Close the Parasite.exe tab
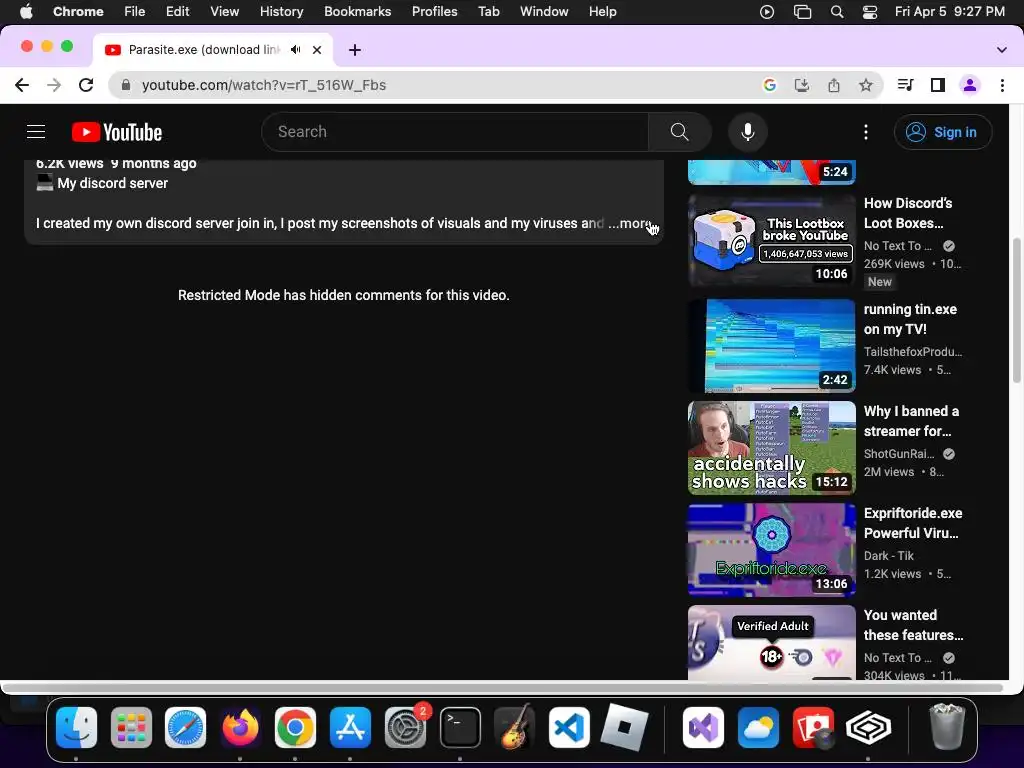 point(317,50)
